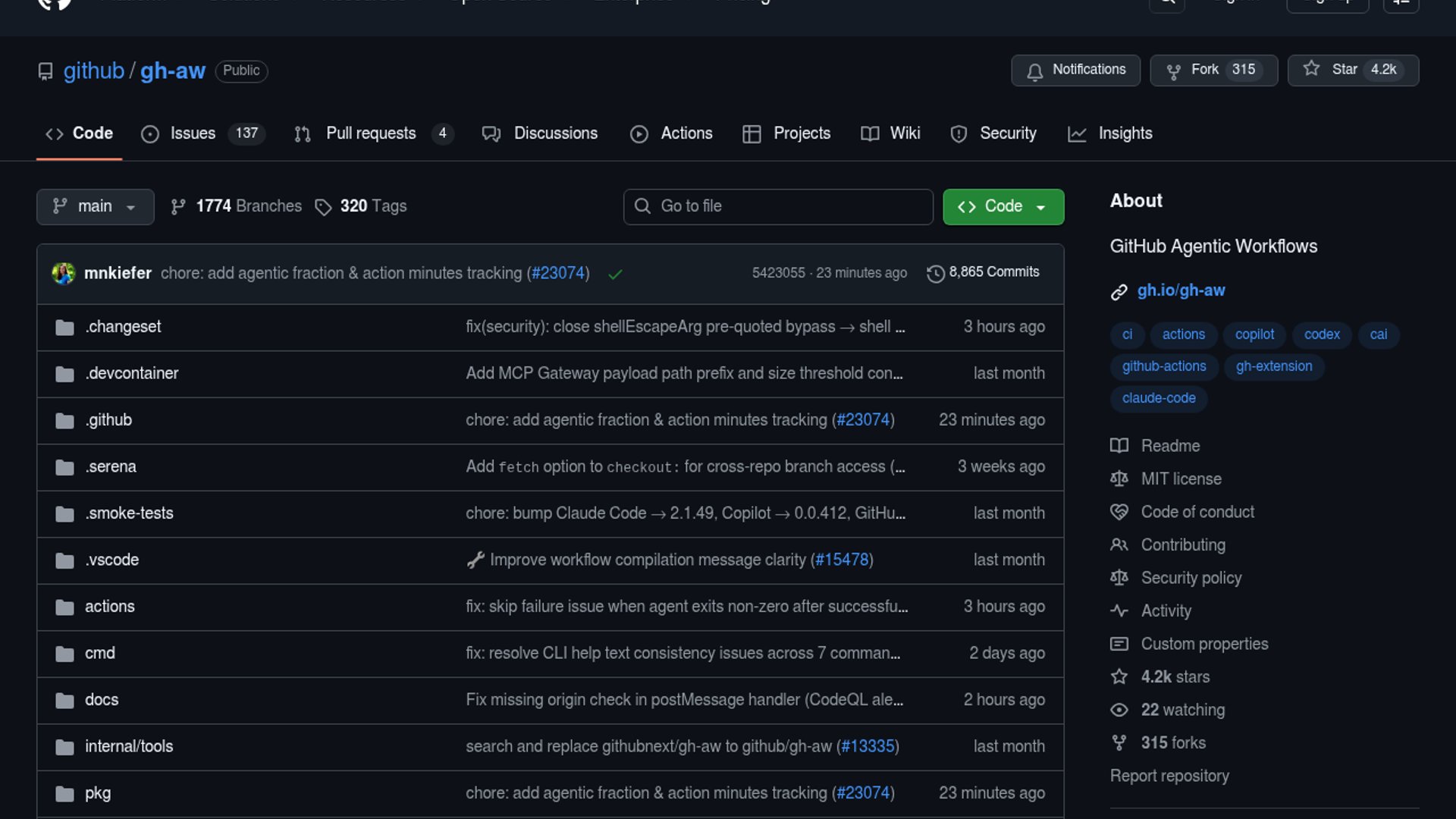Switch to the Issues tab
1456x819 pixels.
(193, 133)
